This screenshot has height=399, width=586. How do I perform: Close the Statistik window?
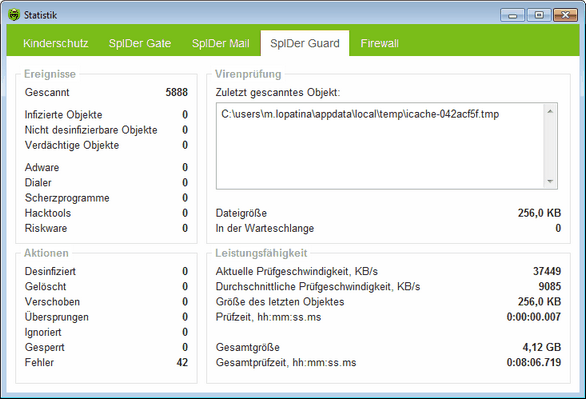565,15
